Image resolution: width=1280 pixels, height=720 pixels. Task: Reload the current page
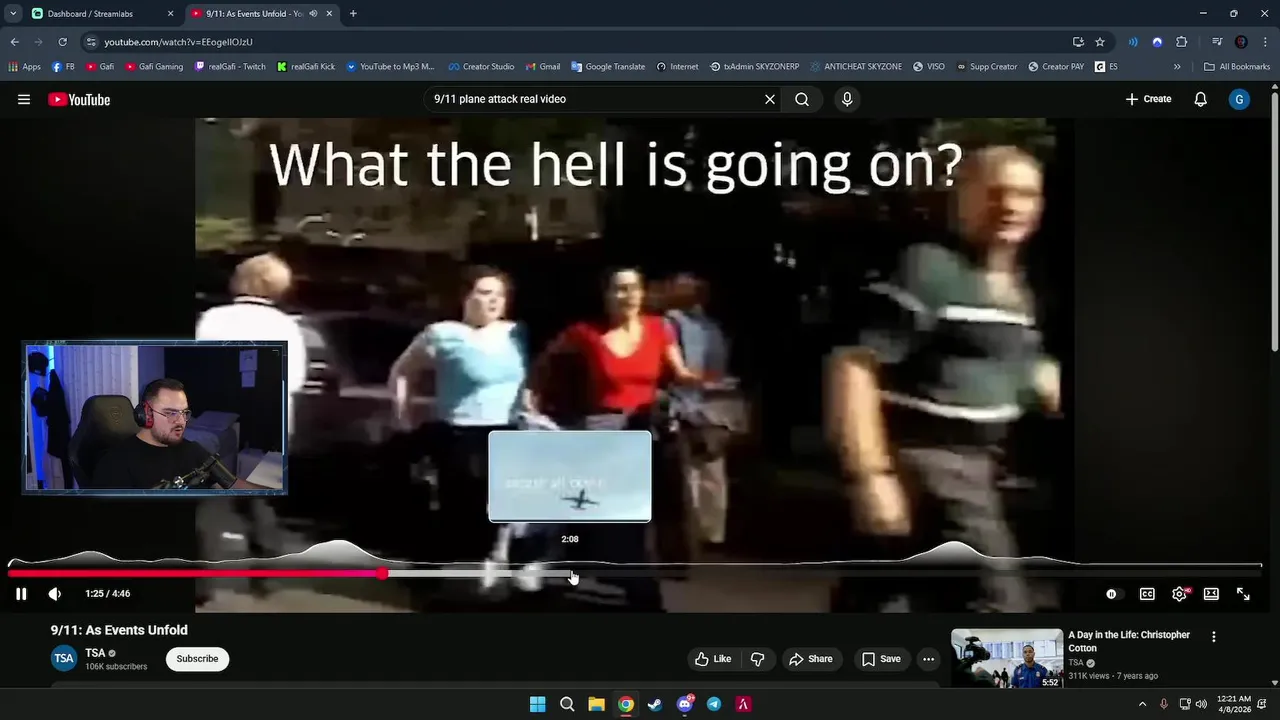click(x=62, y=42)
